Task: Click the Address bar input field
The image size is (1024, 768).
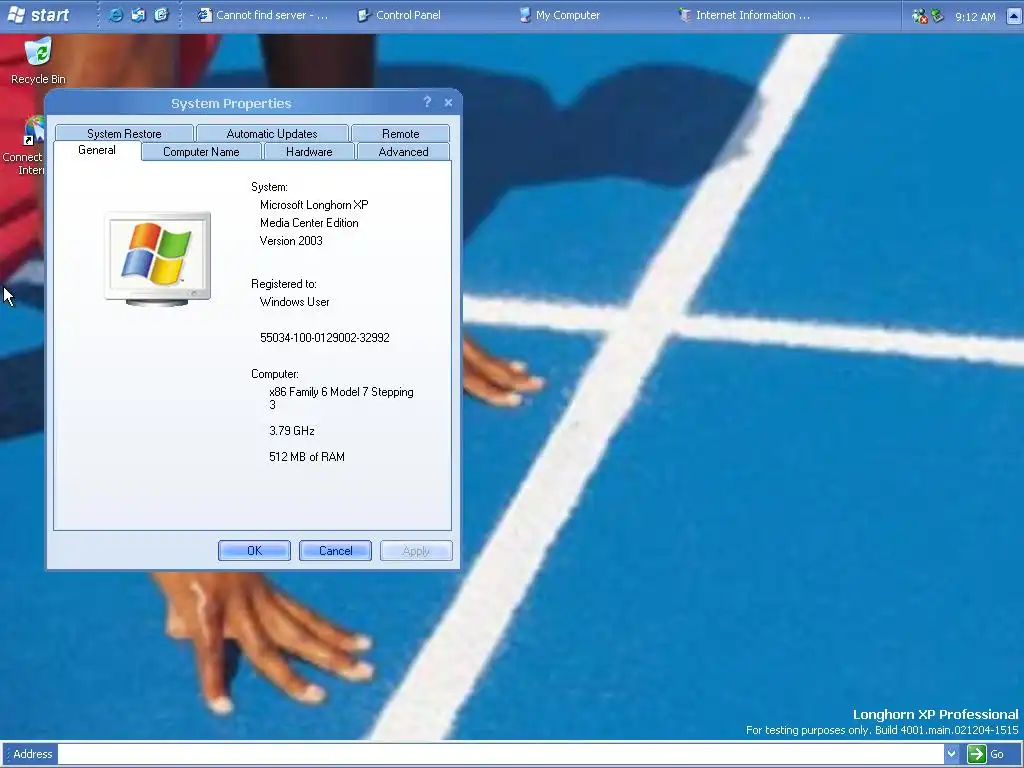Action: (x=500, y=754)
